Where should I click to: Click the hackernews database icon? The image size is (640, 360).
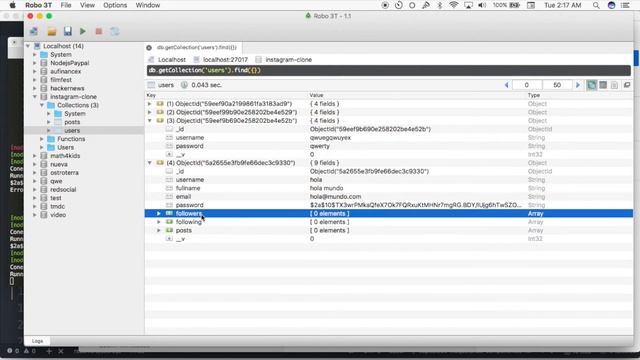44,88
